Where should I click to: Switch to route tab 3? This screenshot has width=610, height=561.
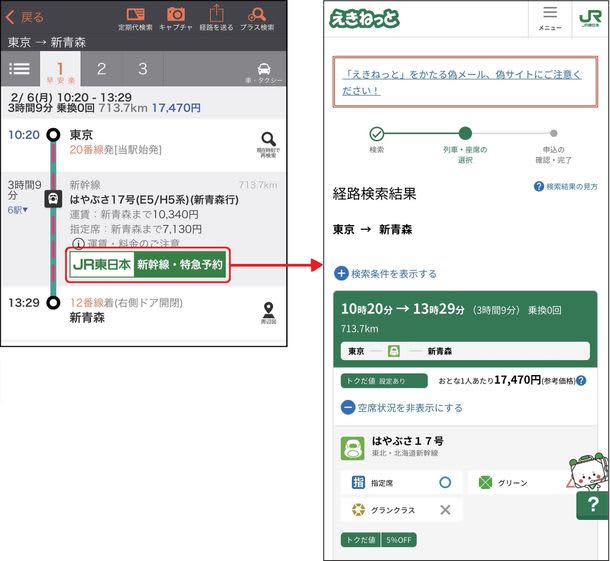[x=143, y=69]
